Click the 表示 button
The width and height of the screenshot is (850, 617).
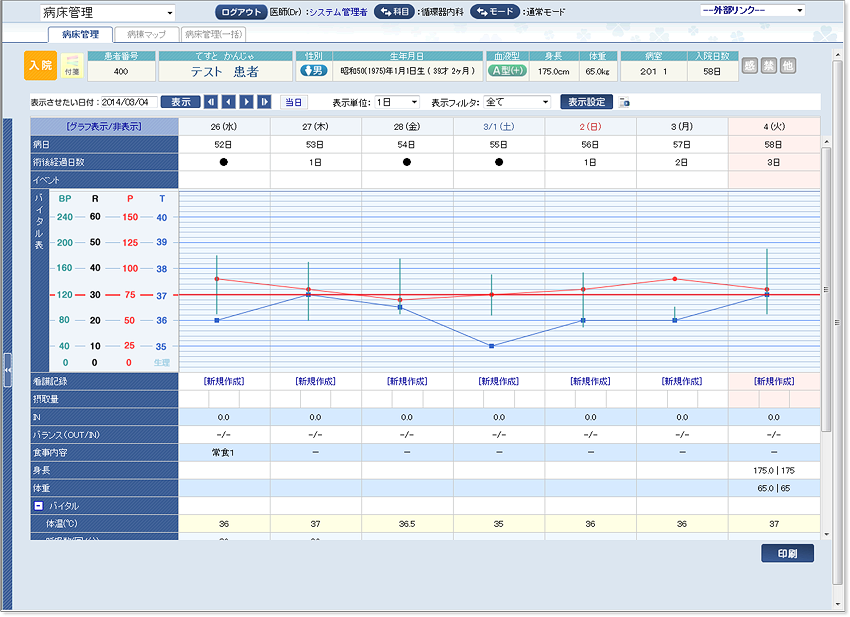click(181, 102)
